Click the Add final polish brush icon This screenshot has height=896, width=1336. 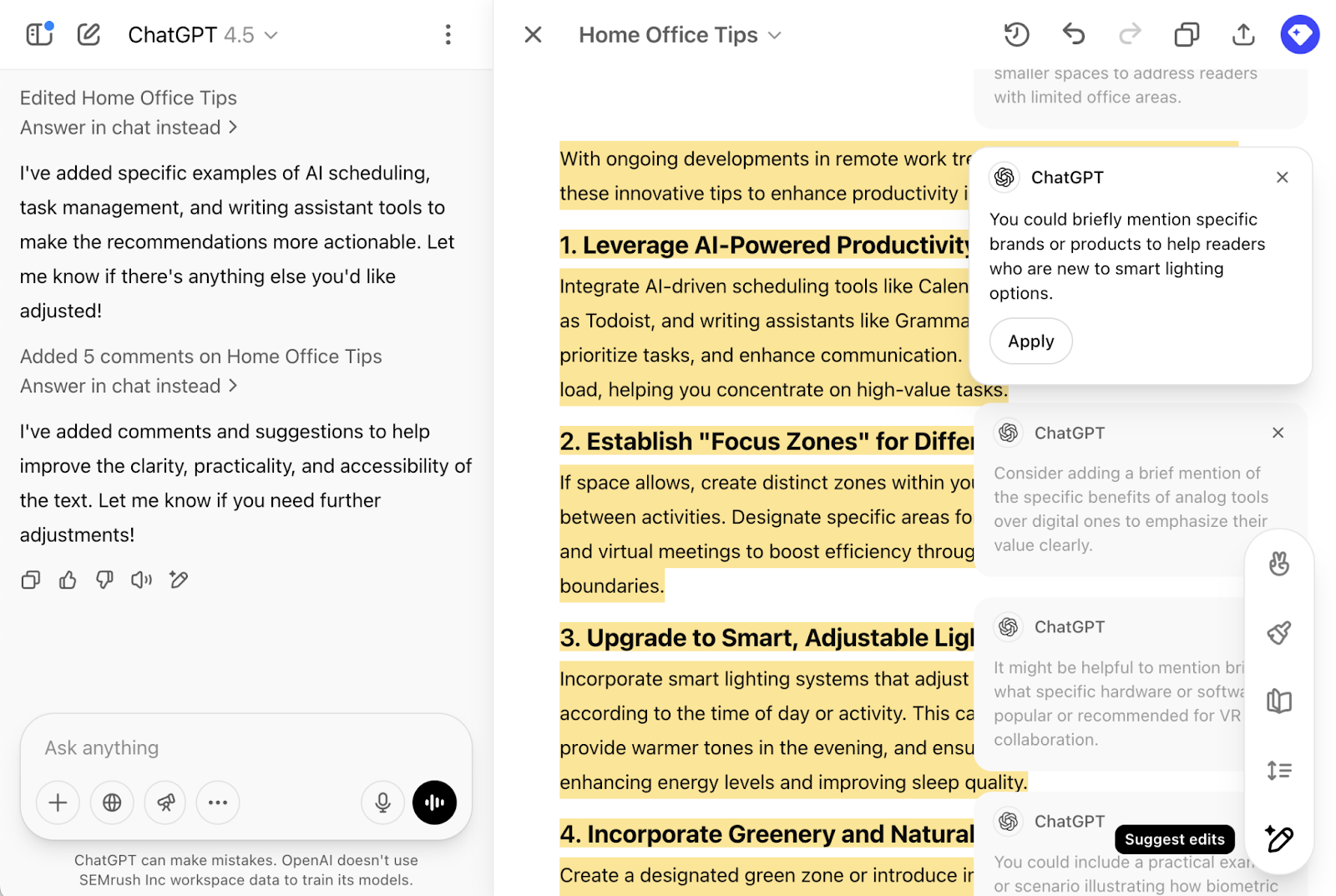pyautogui.click(x=1278, y=631)
